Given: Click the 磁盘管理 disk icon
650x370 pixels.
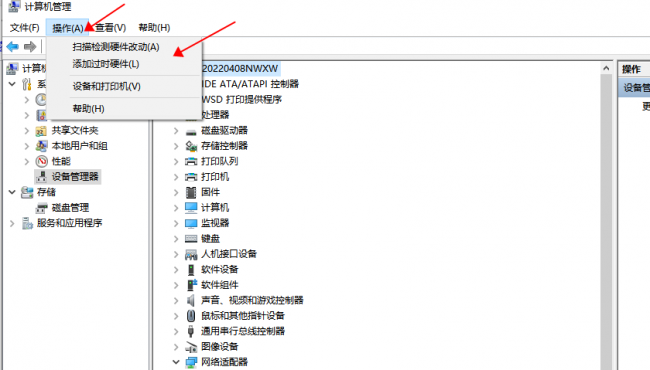Looking at the screenshot, I should pos(41,208).
